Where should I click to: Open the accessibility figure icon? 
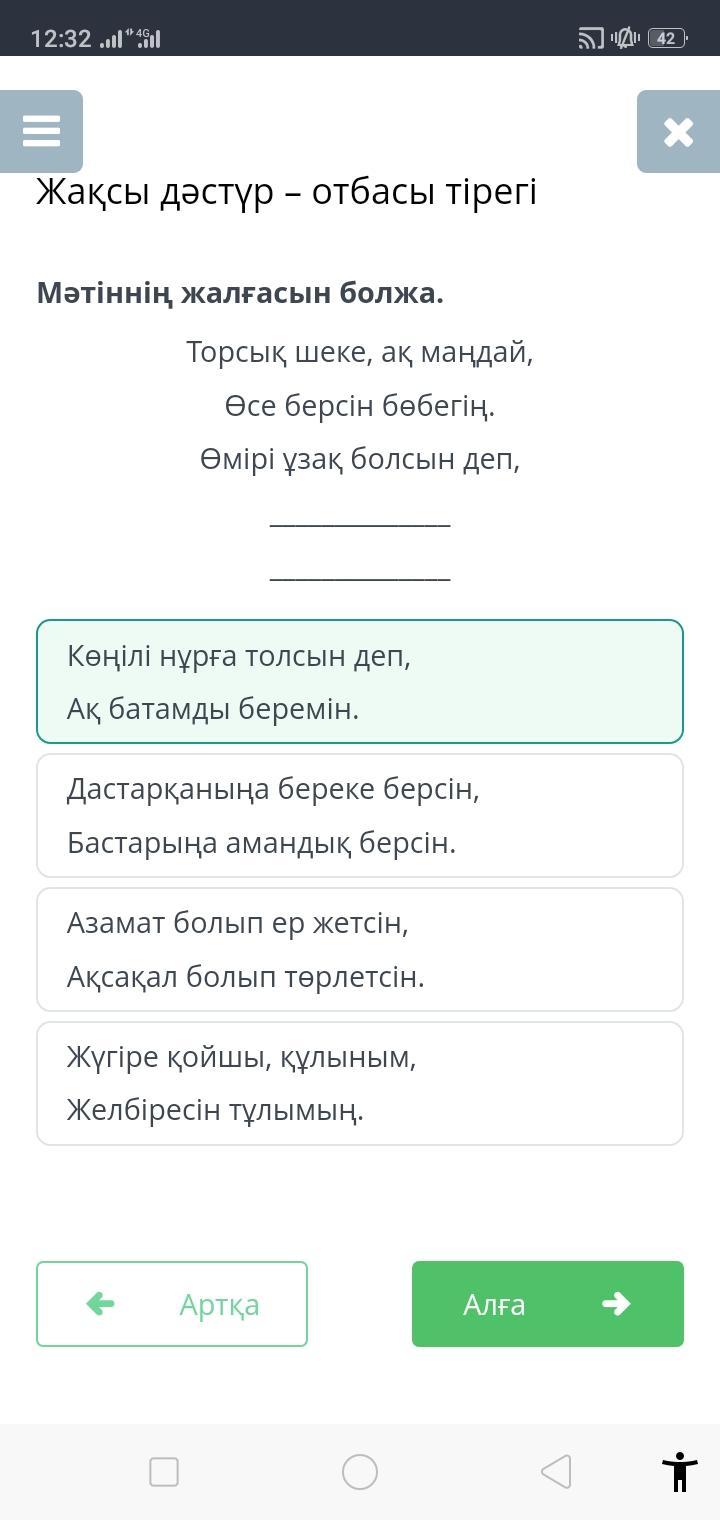(x=679, y=1472)
